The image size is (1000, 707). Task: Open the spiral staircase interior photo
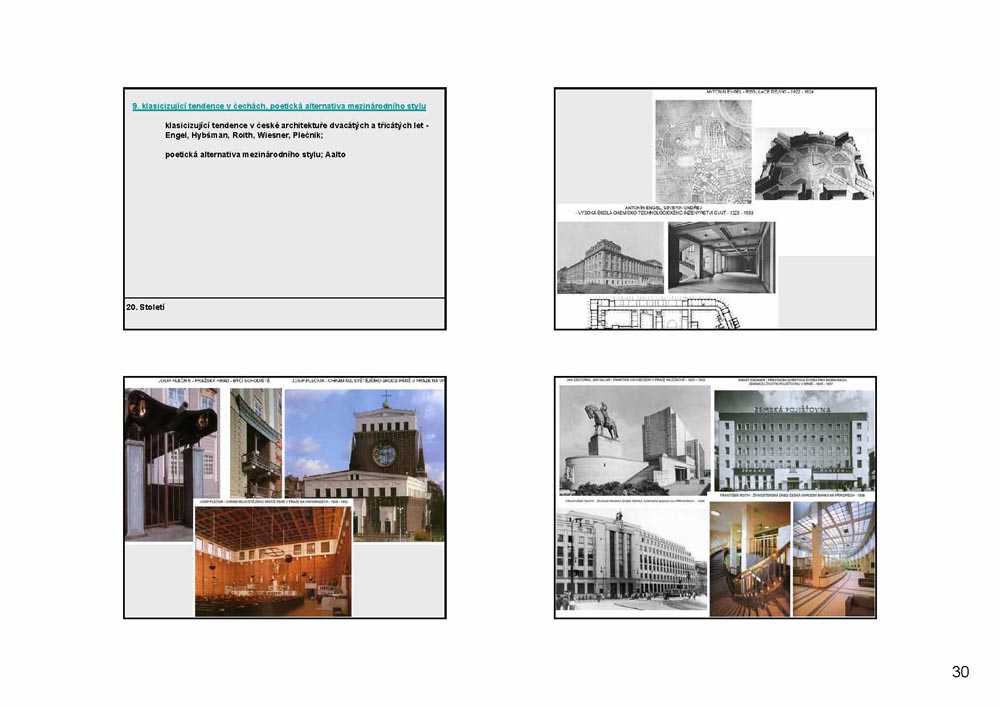750,559
